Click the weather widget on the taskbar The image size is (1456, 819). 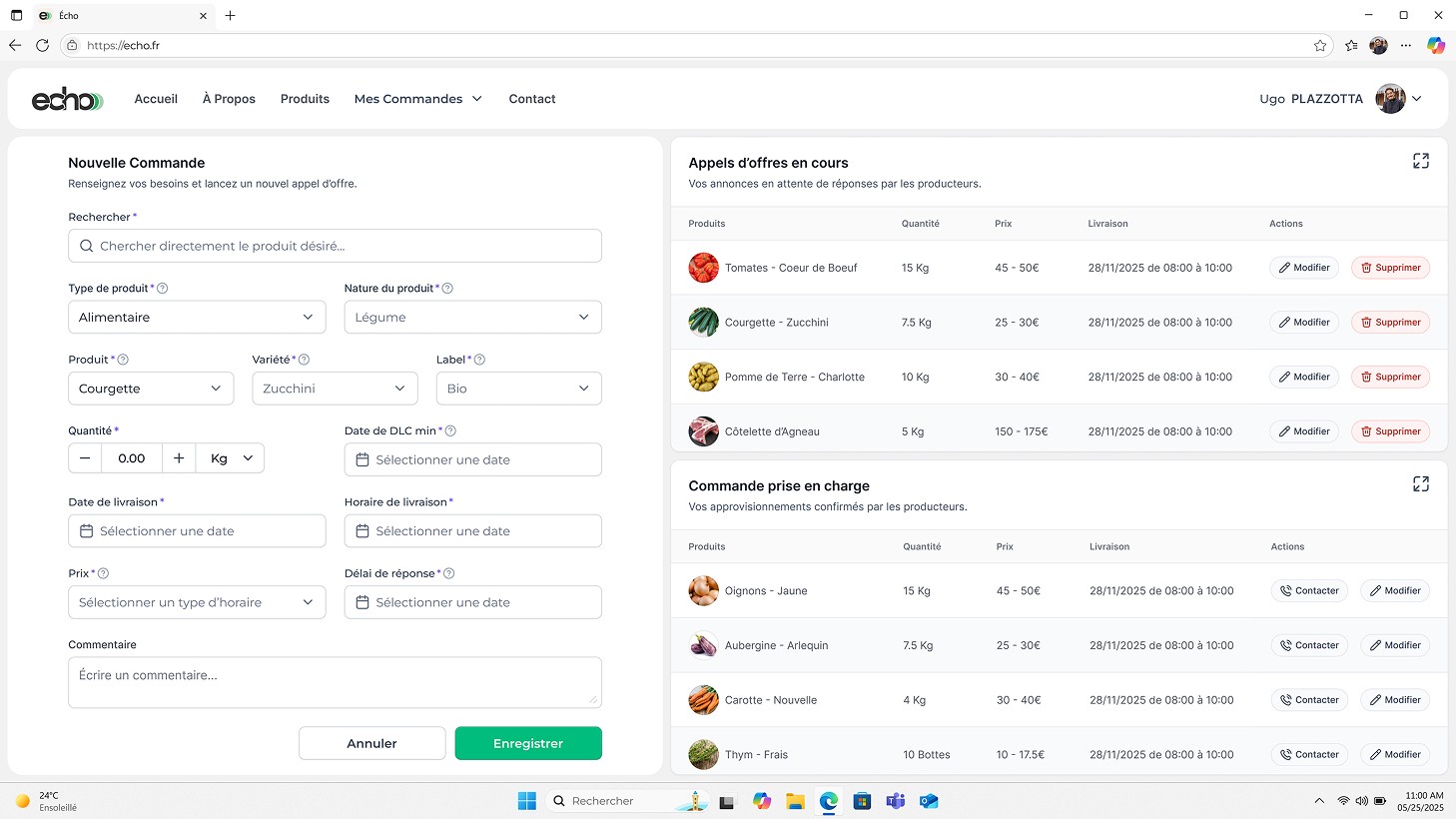point(46,801)
